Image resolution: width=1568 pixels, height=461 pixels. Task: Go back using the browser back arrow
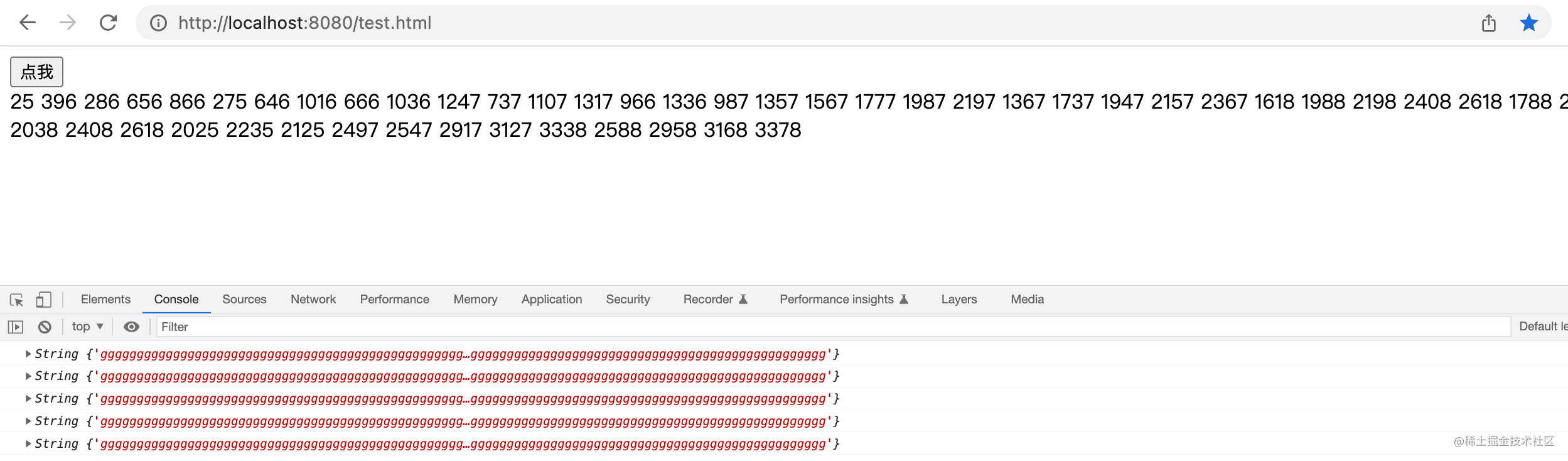[x=28, y=23]
